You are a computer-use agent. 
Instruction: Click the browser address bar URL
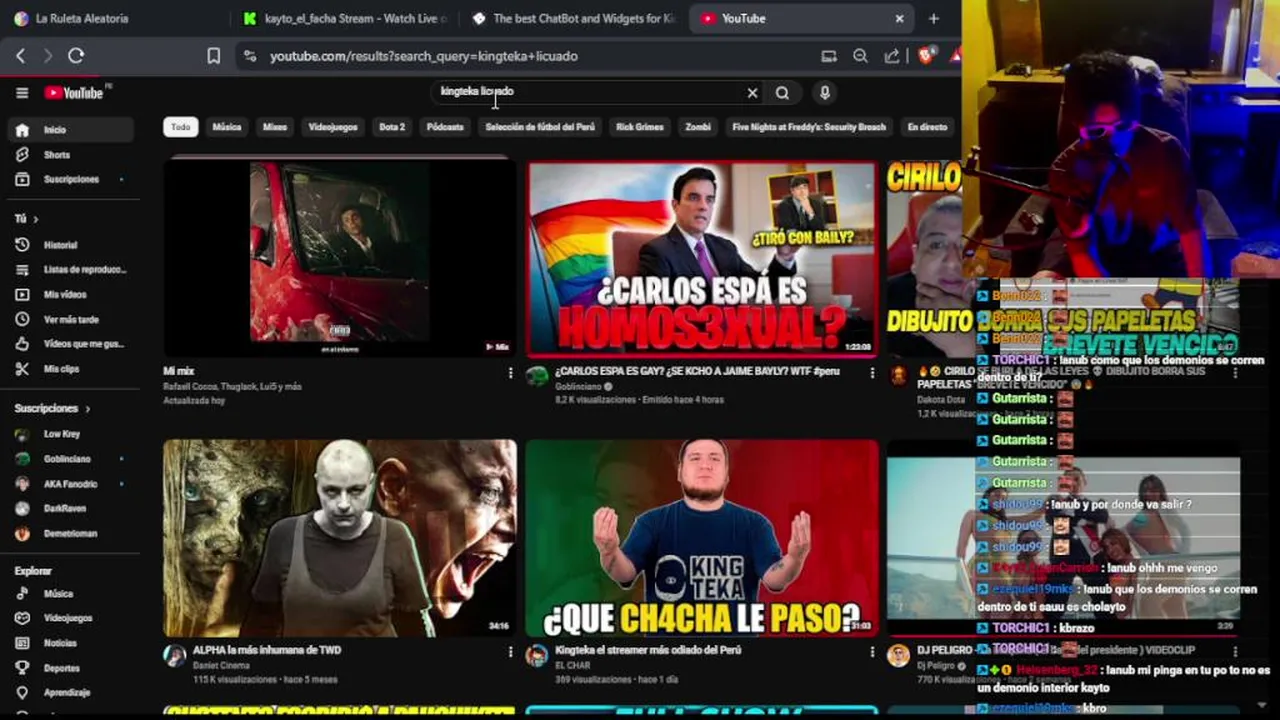click(424, 56)
